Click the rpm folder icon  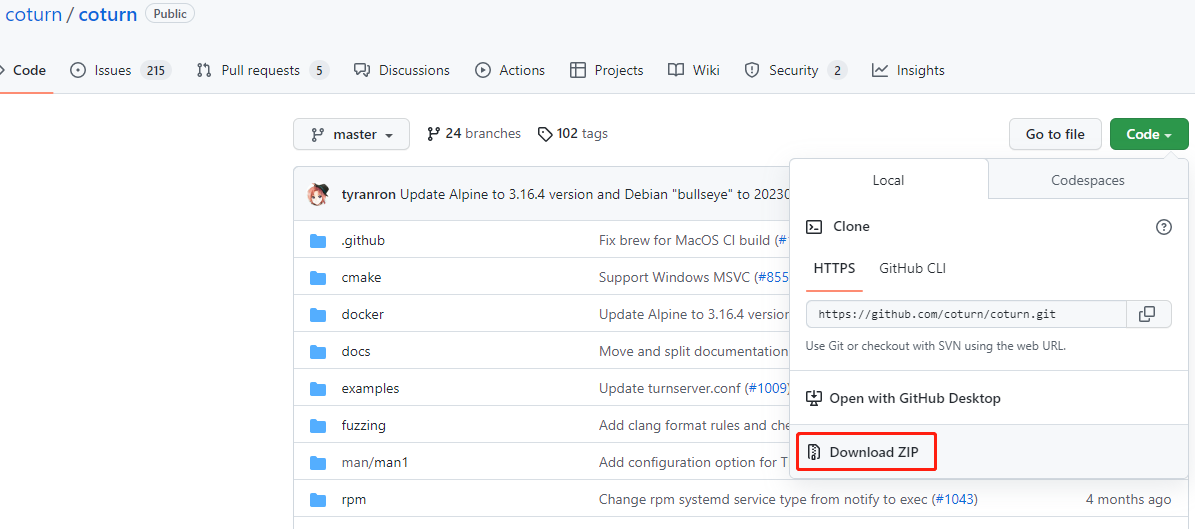pyautogui.click(x=318, y=500)
